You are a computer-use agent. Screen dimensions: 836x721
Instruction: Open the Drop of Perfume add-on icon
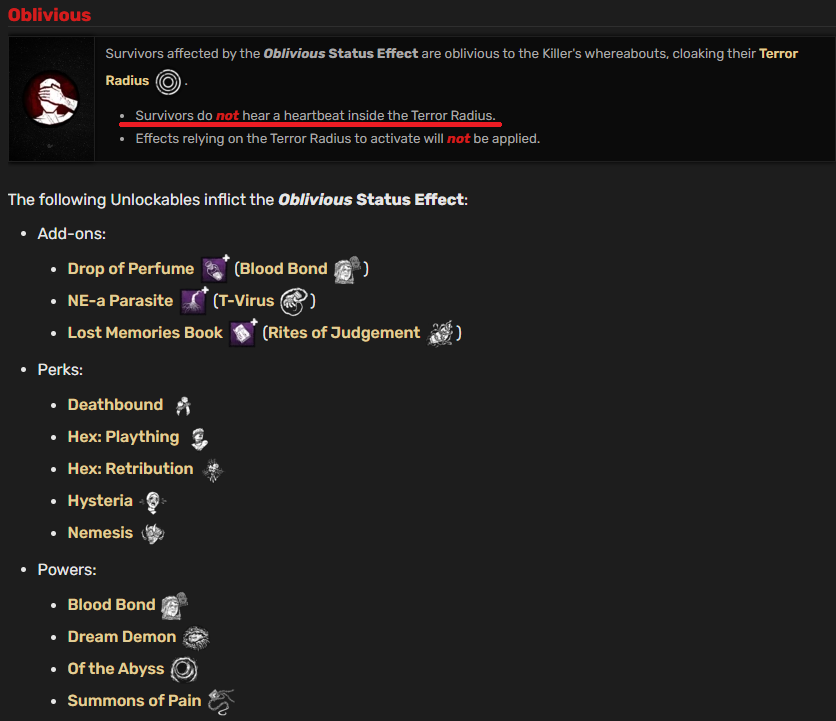[x=215, y=269]
